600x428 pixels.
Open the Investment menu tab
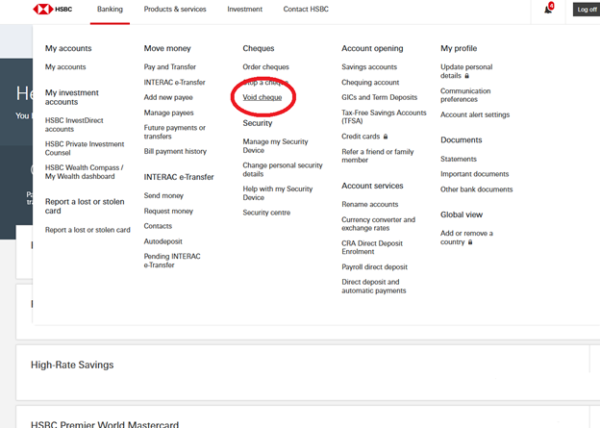click(245, 9)
